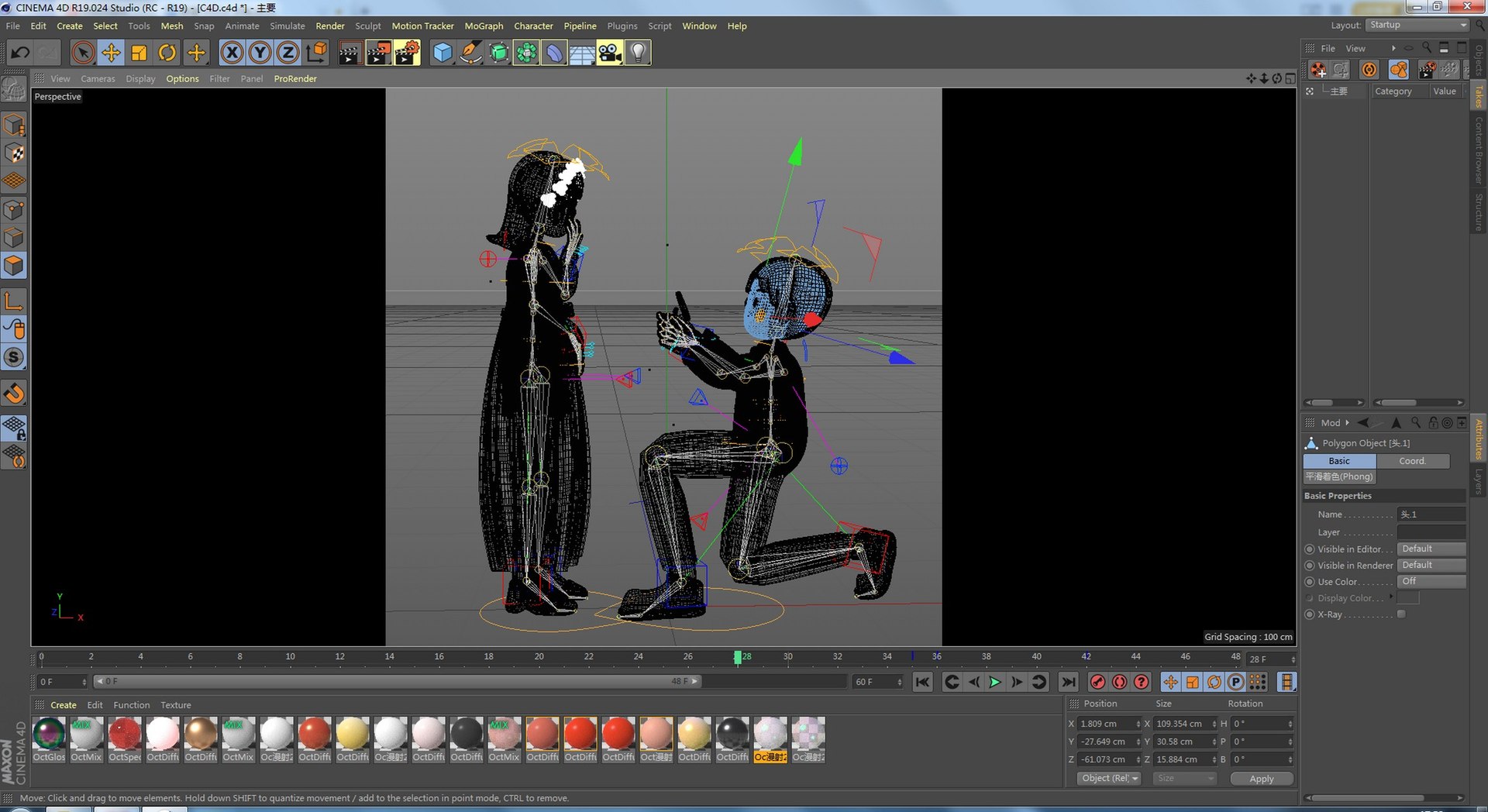
Task: Select the Rotate tool icon
Action: point(167,53)
